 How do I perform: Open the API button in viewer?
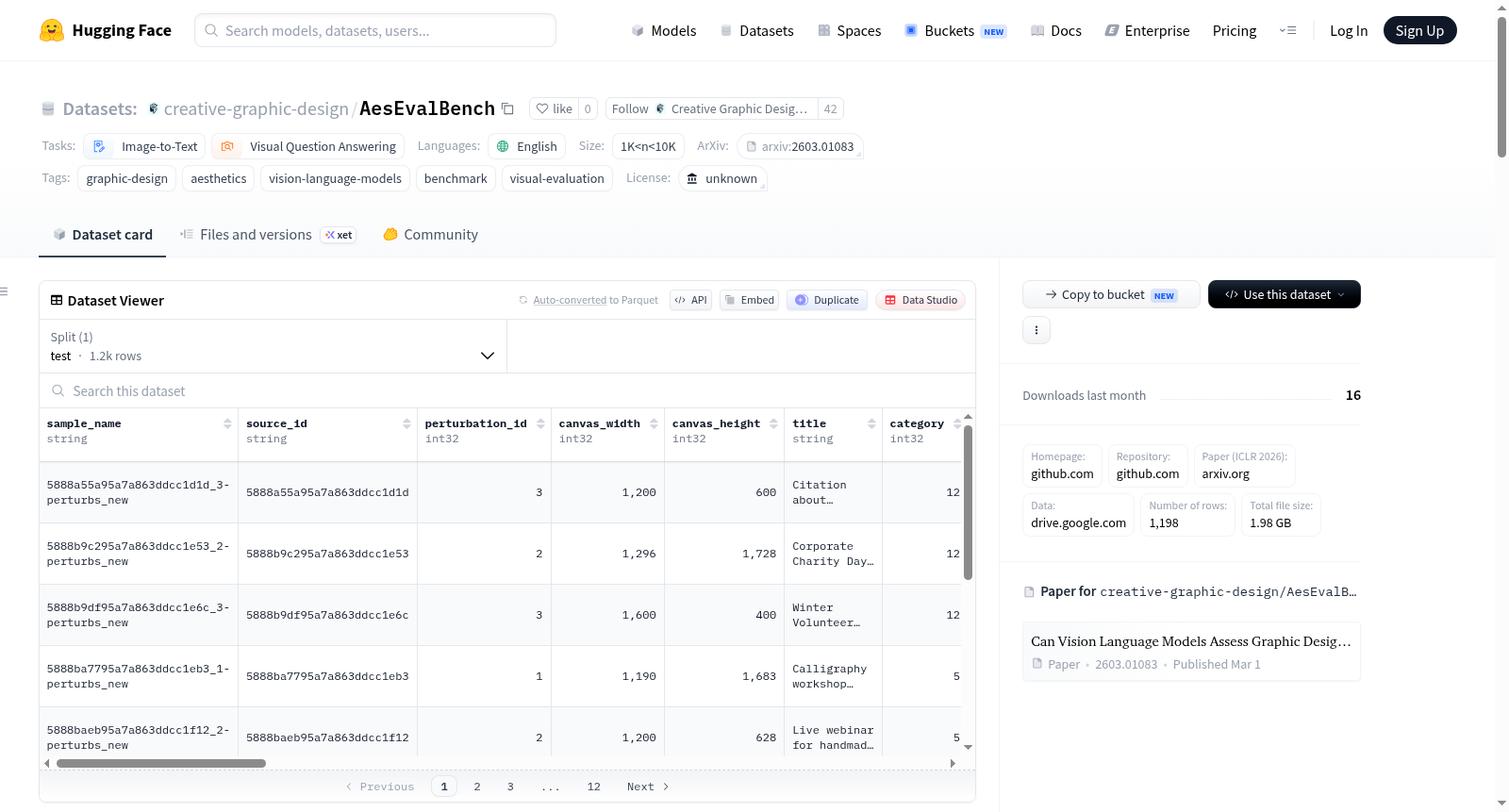(x=690, y=300)
